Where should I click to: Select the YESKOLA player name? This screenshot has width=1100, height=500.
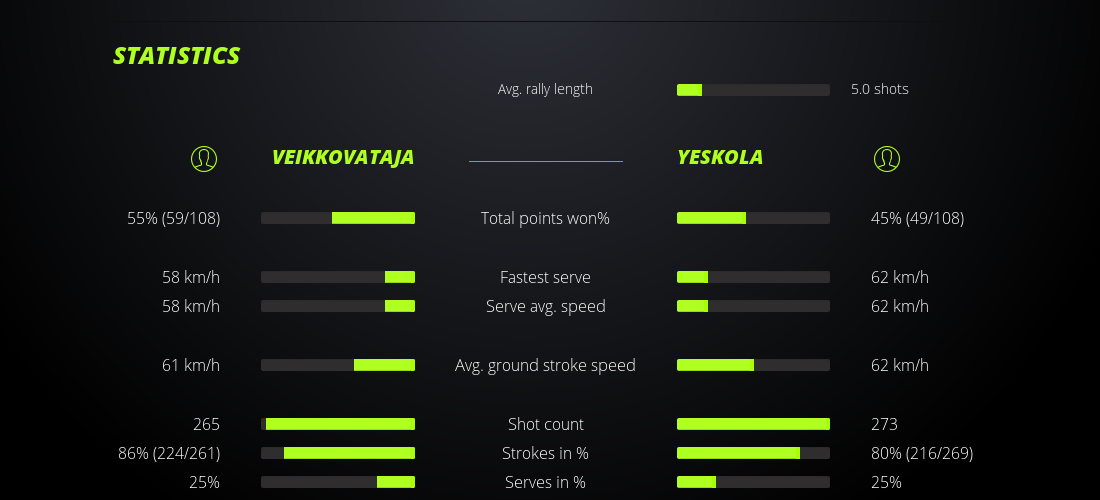[720, 157]
